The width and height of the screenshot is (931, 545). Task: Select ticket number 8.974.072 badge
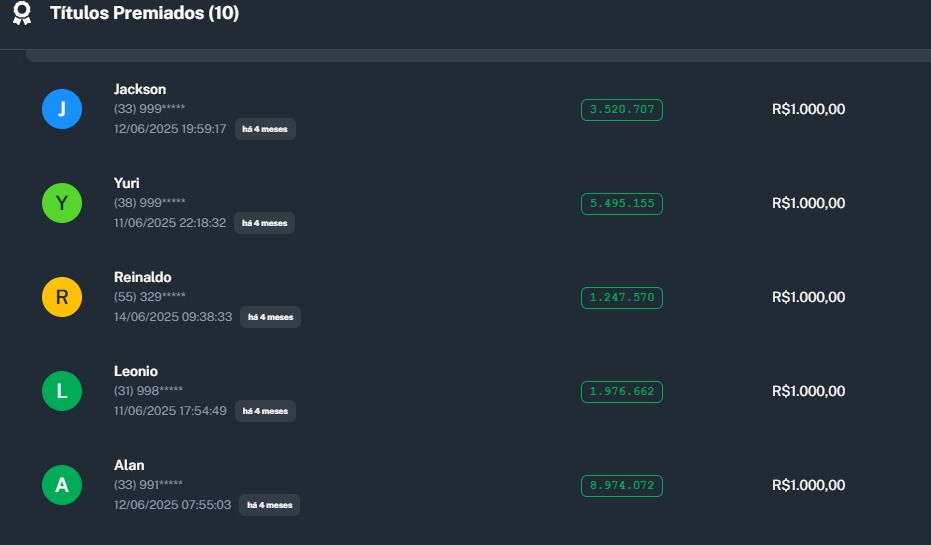622,486
